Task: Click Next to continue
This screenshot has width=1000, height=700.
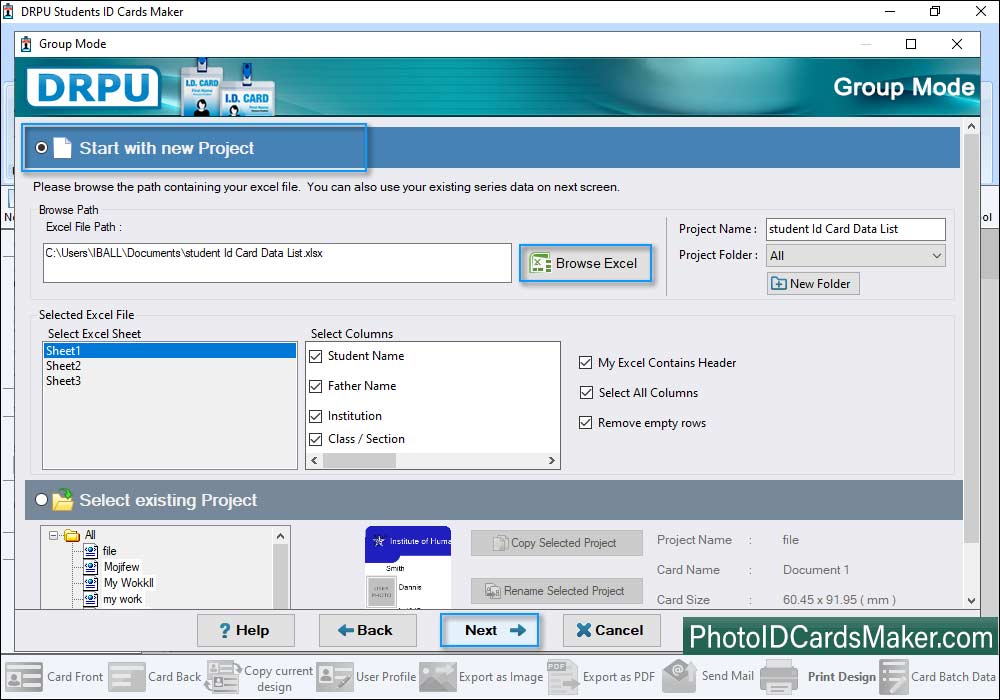Action: (x=489, y=631)
